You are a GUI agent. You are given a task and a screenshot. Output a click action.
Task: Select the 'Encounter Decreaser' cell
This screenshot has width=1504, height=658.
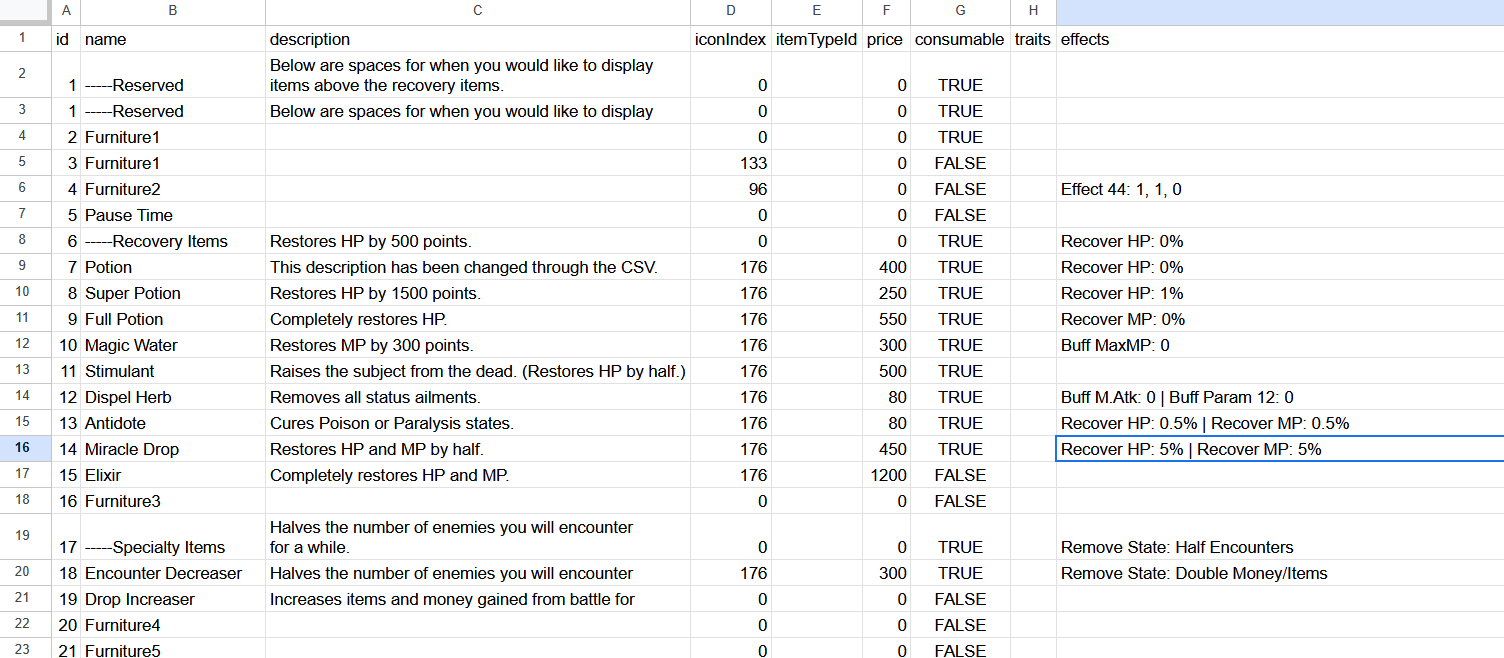pos(173,573)
